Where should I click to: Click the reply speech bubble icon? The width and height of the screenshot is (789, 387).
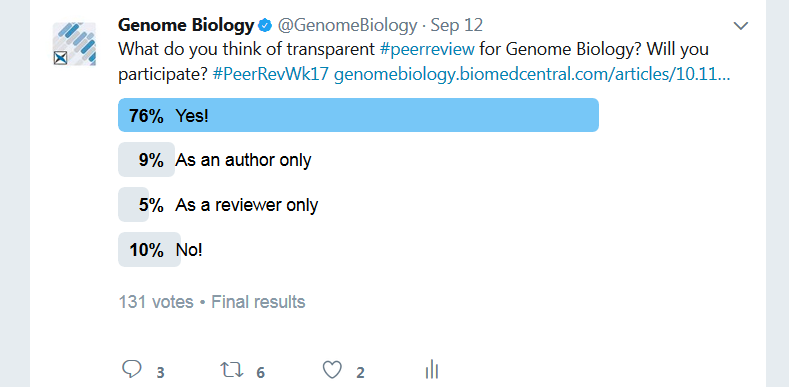(132, 369)
